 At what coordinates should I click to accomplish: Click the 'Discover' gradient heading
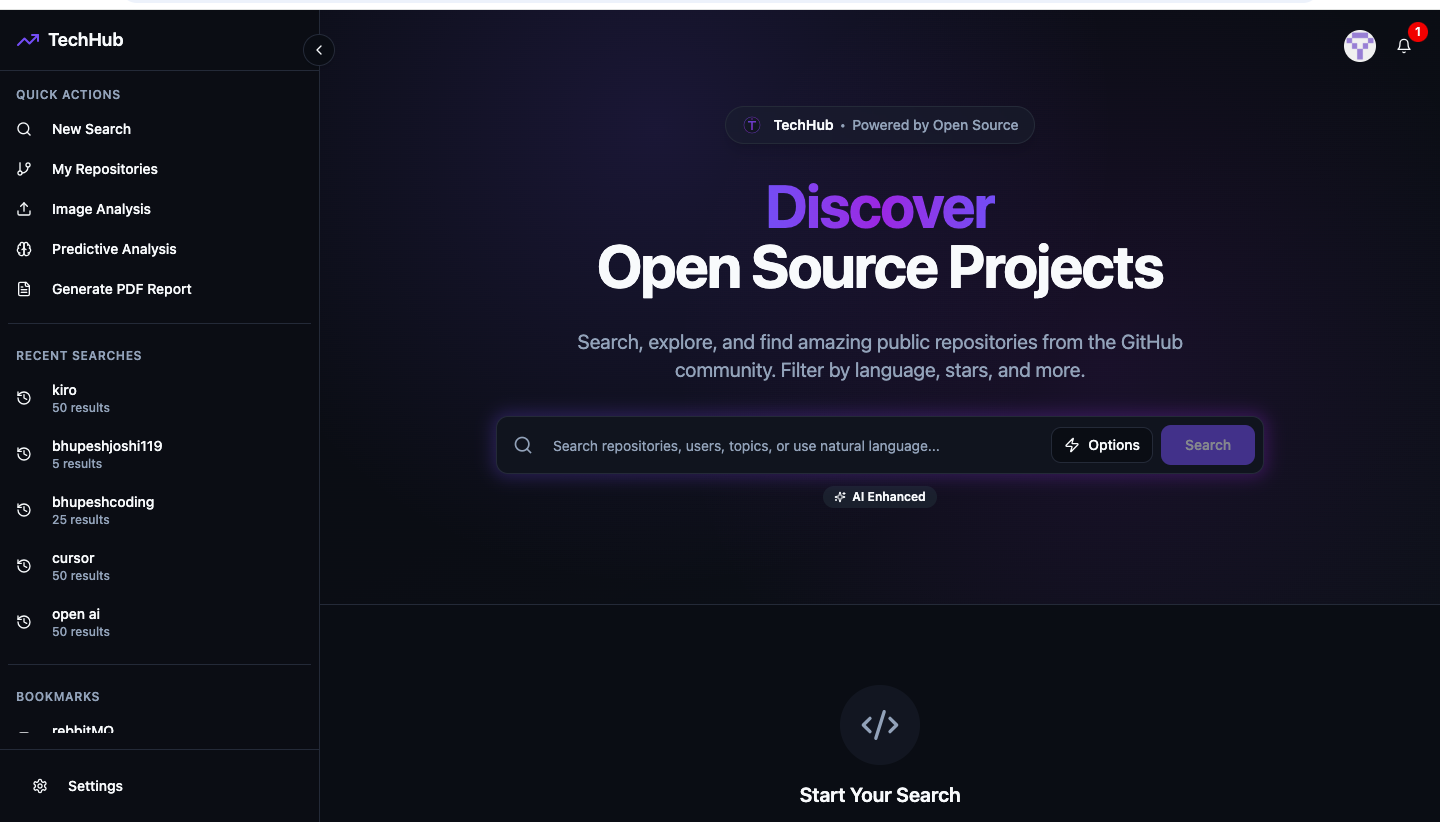click(x=880, y=207)
